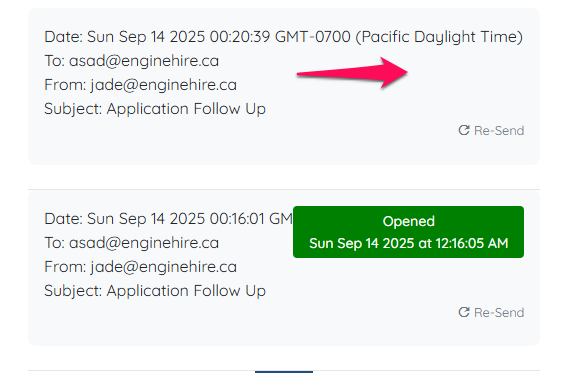The height and width of the screenshot is (373, 570).
Task: Click "(Pacific Daylight Time)" in the first email
Action: tap(439, 37)
